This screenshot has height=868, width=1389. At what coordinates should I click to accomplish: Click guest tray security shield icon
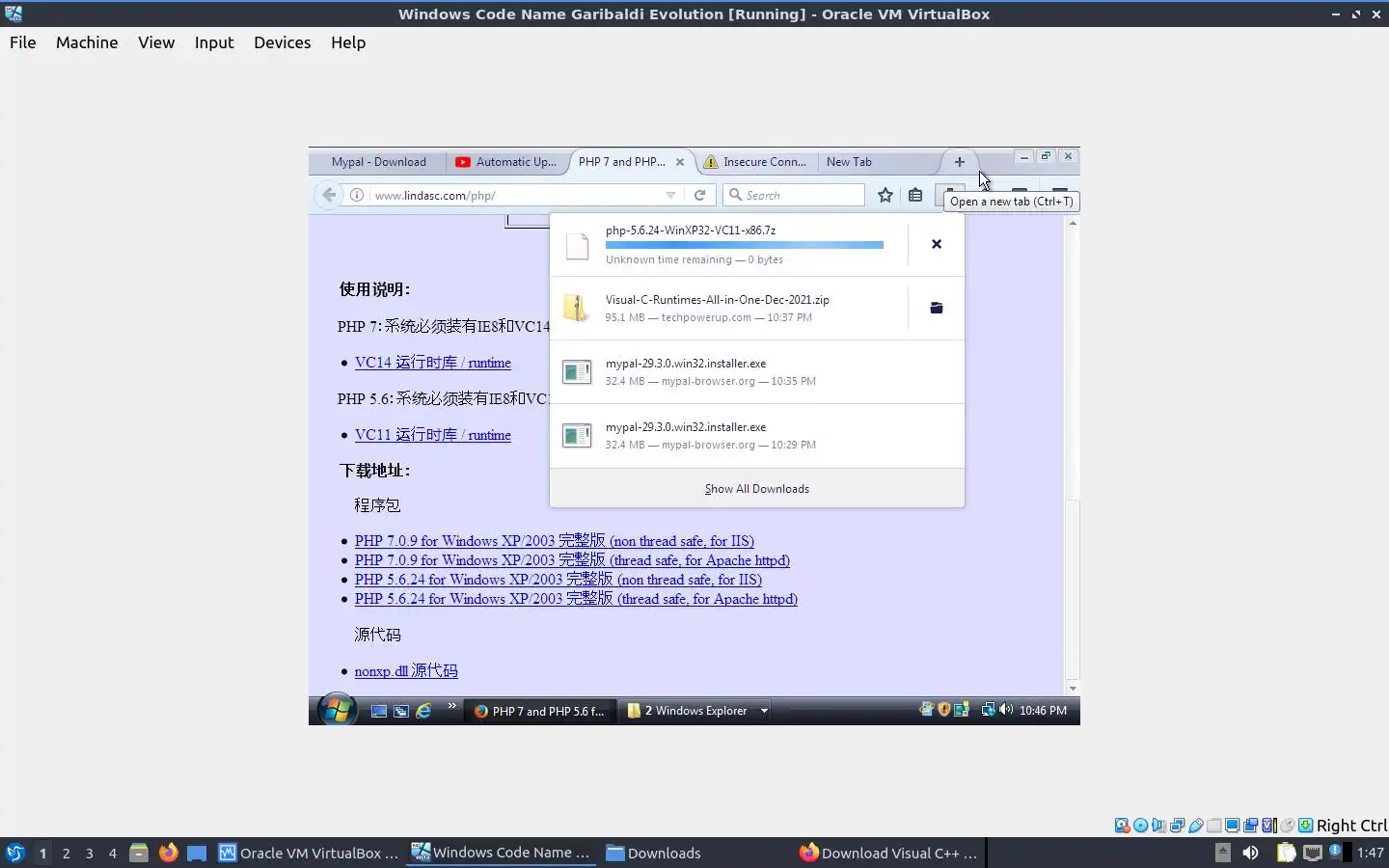point(943,710)
